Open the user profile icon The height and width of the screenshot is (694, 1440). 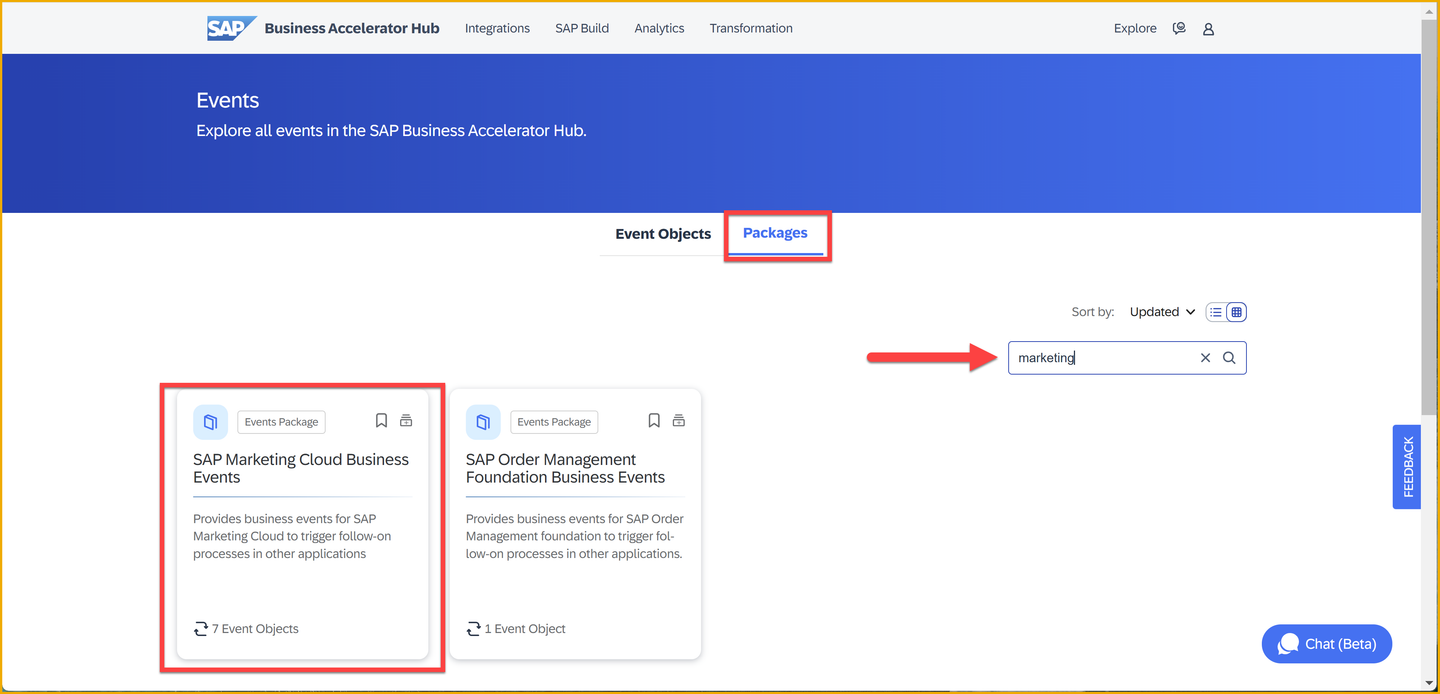(1208, 29)
